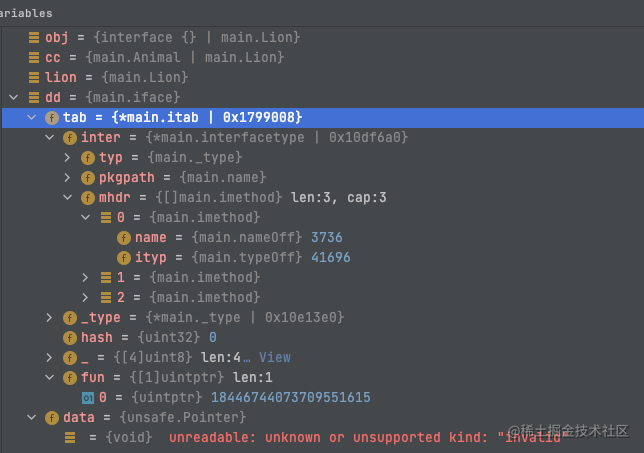Click the field icon next to ityp

point(124,258)
